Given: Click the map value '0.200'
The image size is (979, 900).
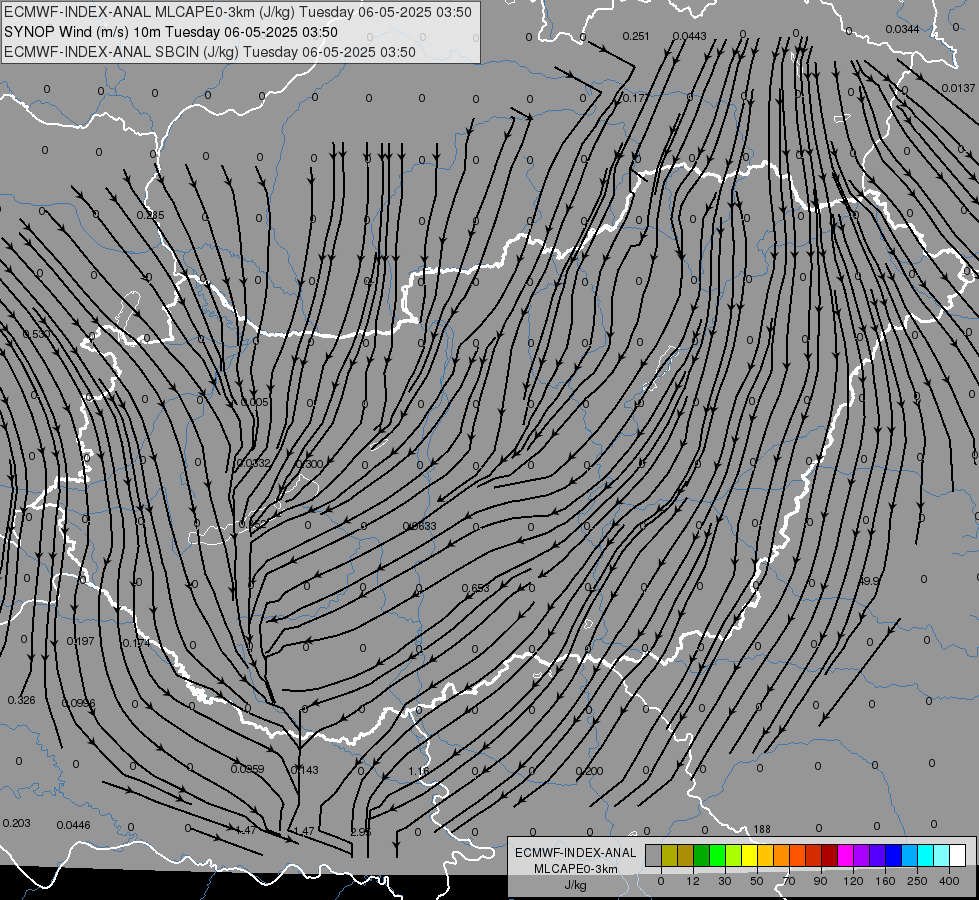Looking at the screenshot, I should coord(589,771).
